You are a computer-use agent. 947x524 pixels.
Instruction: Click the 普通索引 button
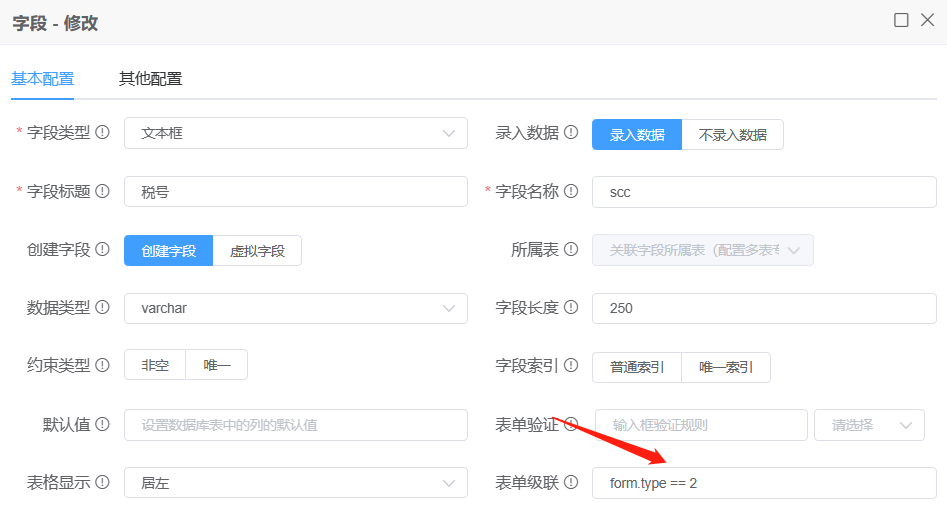[x=637, y=367]
